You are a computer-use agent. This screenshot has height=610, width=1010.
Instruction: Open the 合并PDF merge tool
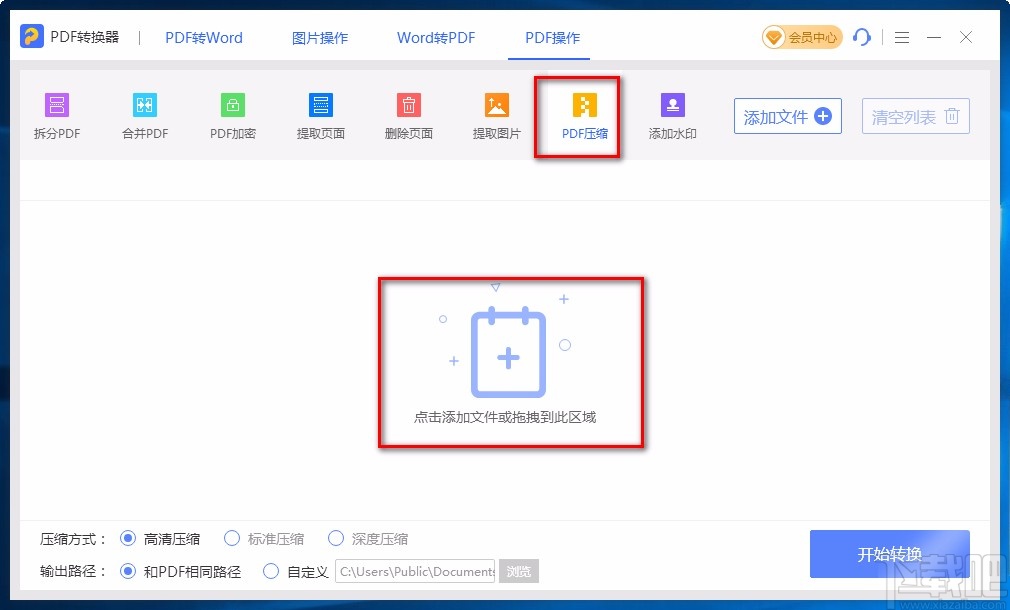[144, 116]
